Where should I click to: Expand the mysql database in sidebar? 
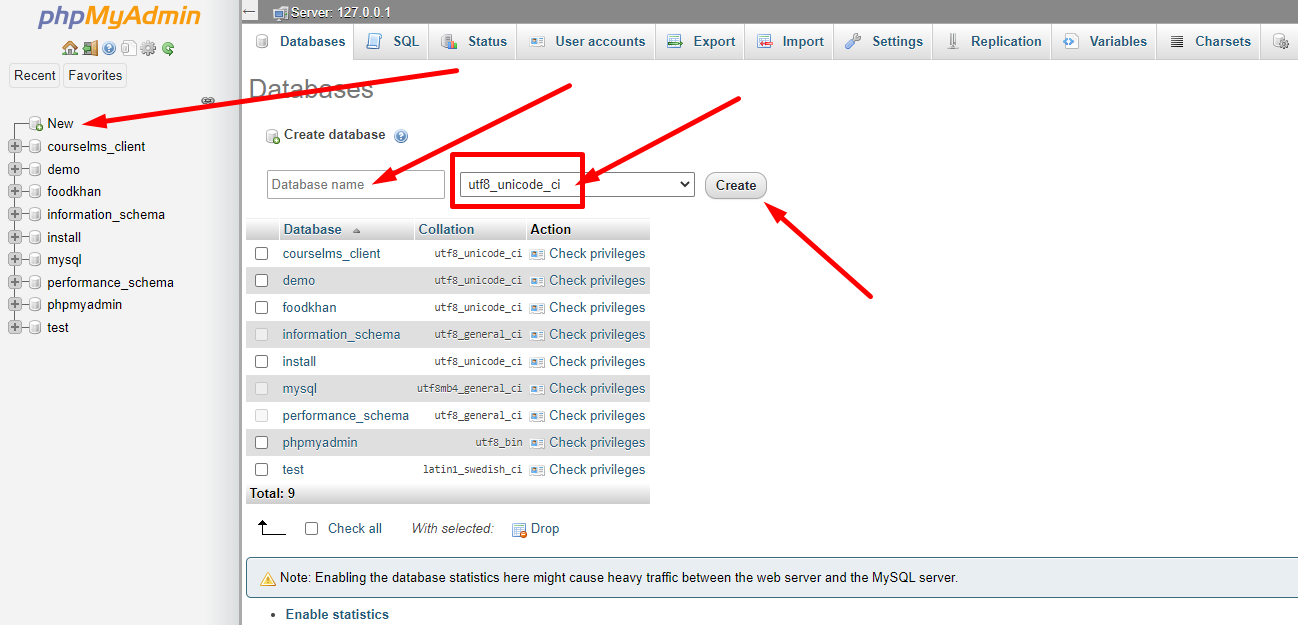15,259
